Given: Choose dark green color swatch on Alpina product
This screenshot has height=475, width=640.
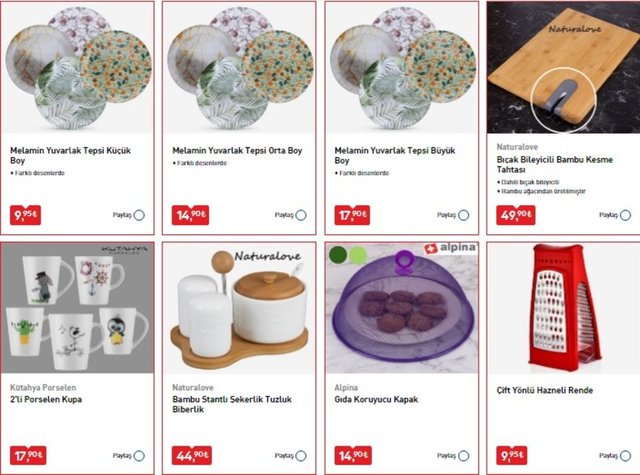Looking at the screenshot, I should [338, 254].
